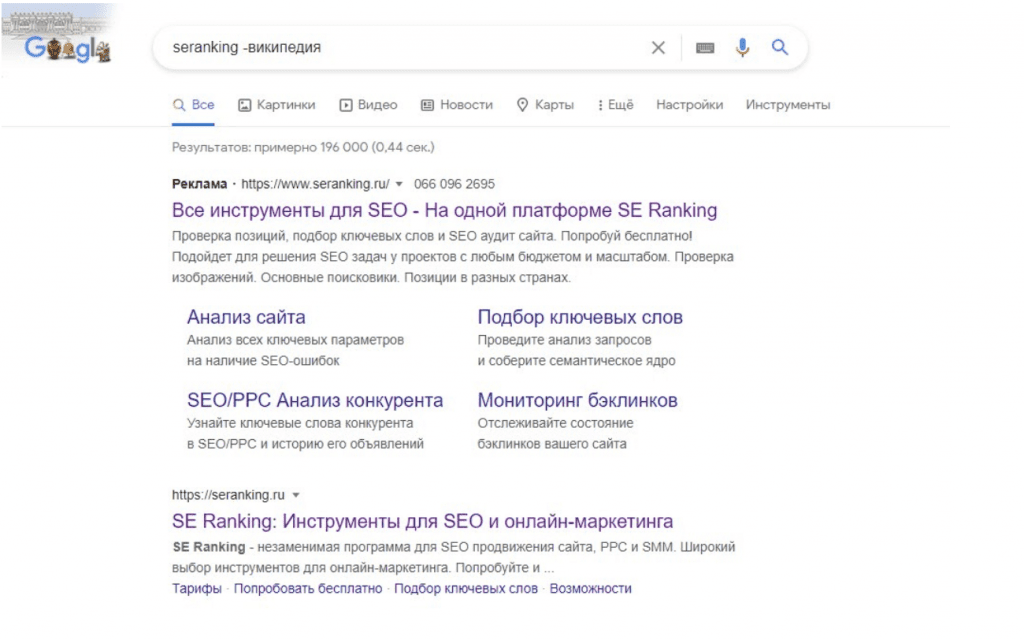Open the Мониторинг бэклинков sitelink
This screenshot has width=1024, height=640.
[577, 401]
